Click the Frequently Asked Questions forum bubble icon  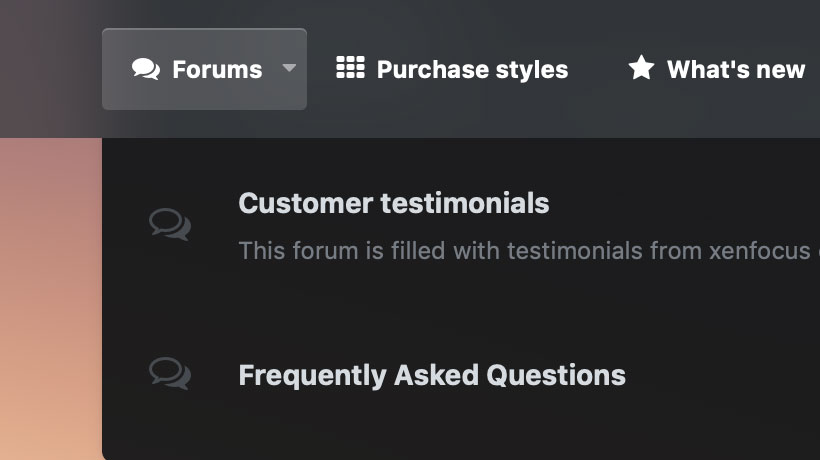click(x=170, y=374)
